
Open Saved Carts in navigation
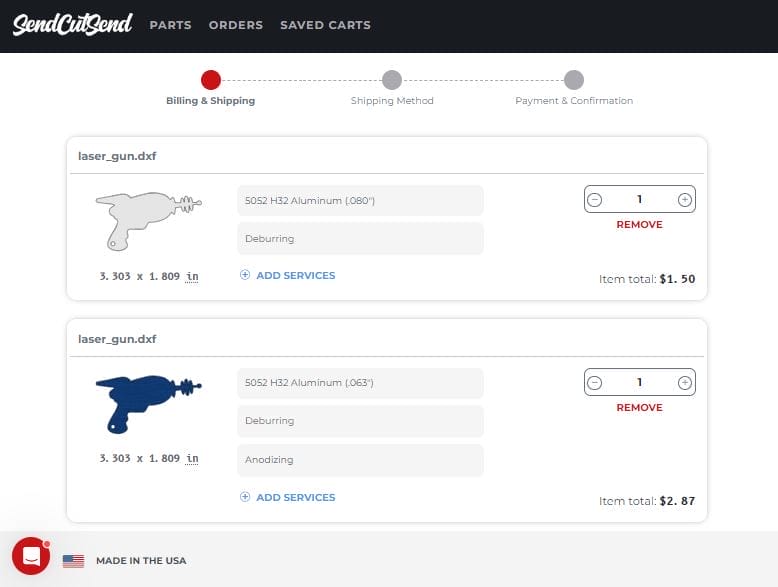click(325, 25)
